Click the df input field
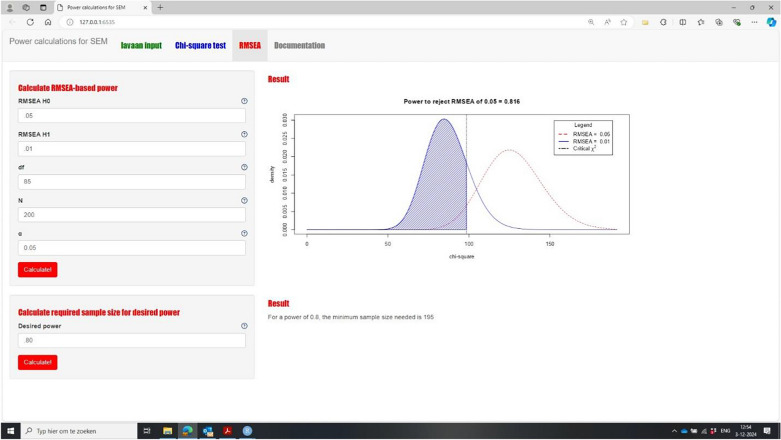This screenshot has height=440, width=781. (x=131, y=181)
